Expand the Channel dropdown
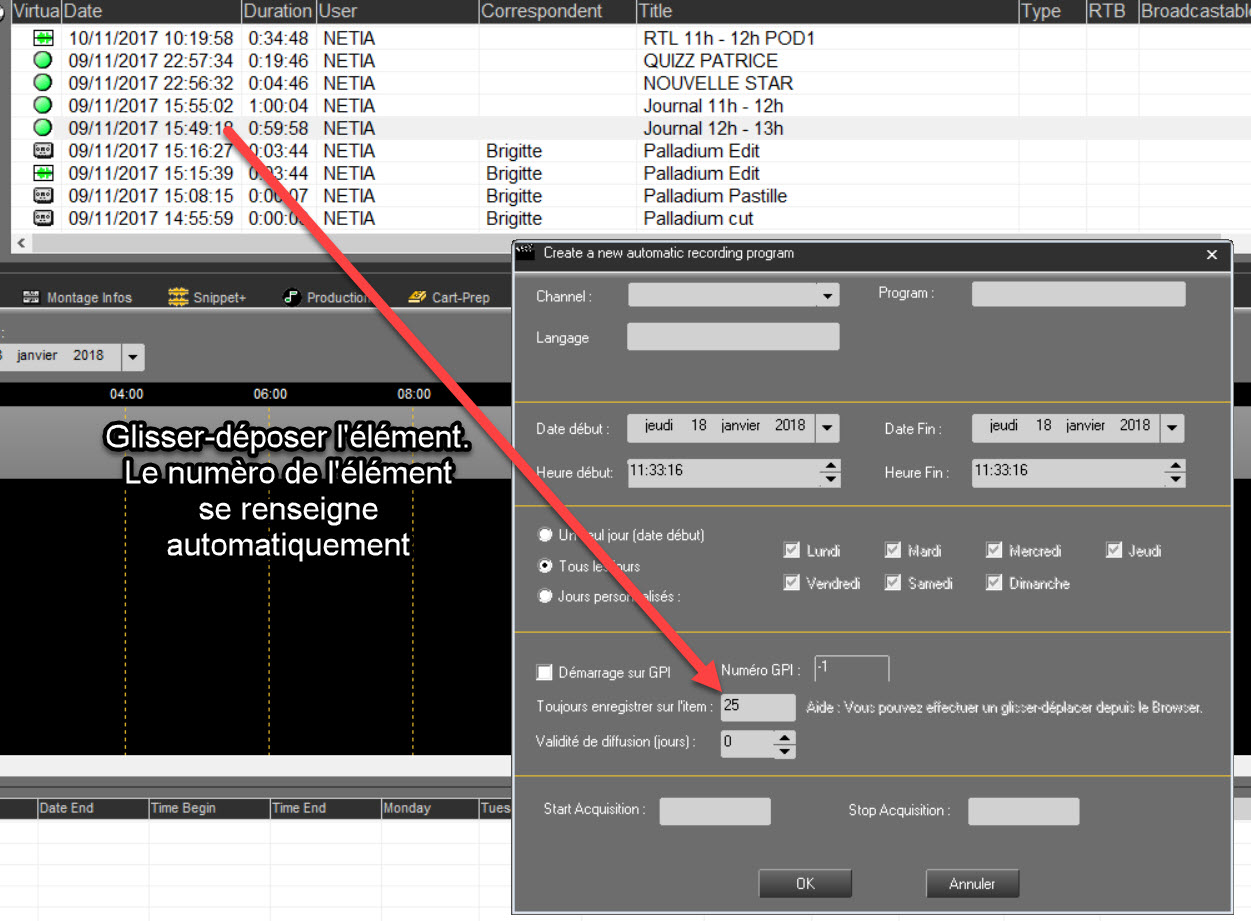Image resolution: width=1251 pixels, height=921 pixels. click(827, 295)
